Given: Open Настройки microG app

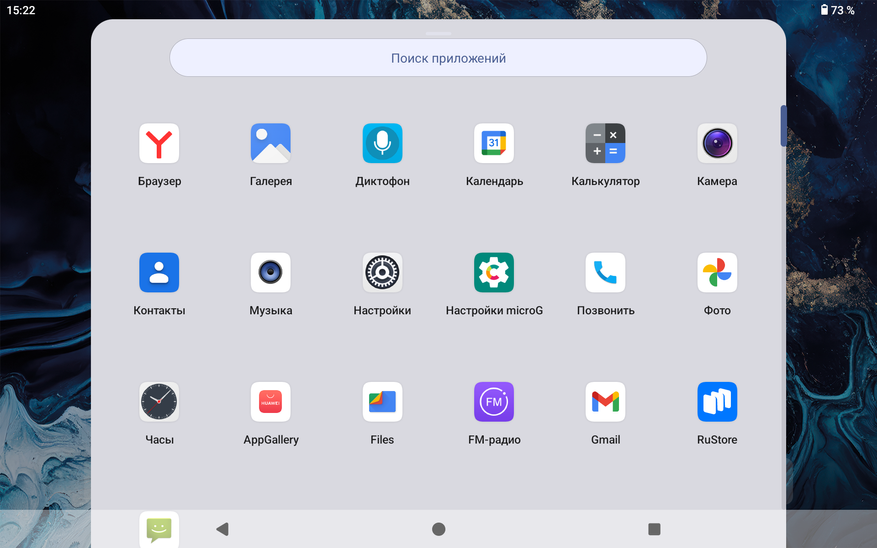Looking at the screenshot, I should (x=494, y=273).
